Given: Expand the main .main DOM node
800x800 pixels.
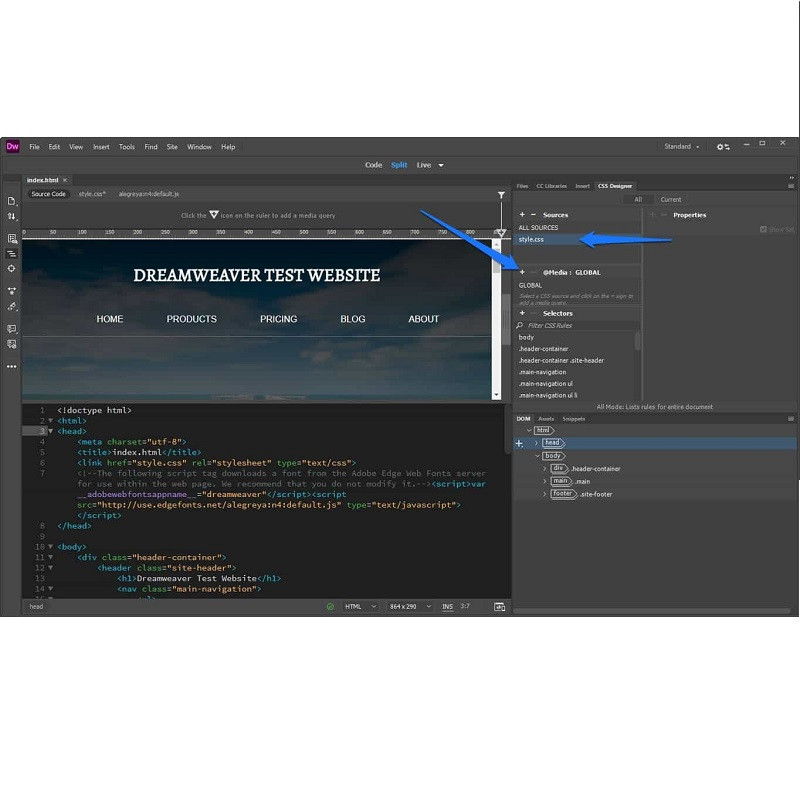Looking at the screenshot, I should [x=544, y=481].
